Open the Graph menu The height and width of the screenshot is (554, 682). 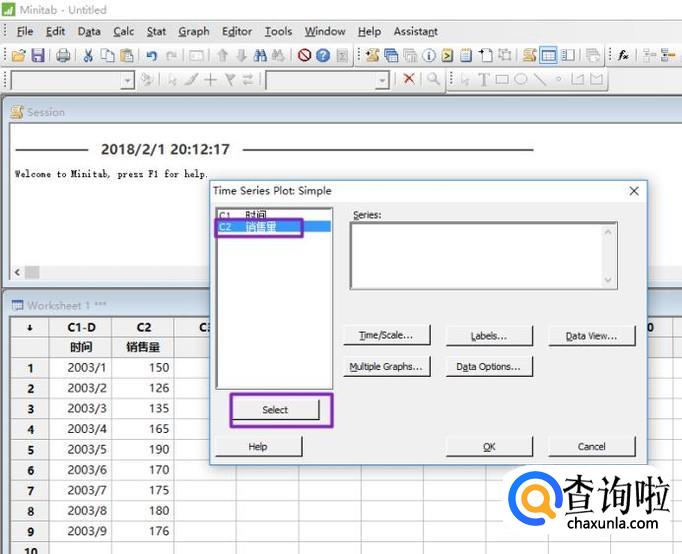click(x=194, y=32)
